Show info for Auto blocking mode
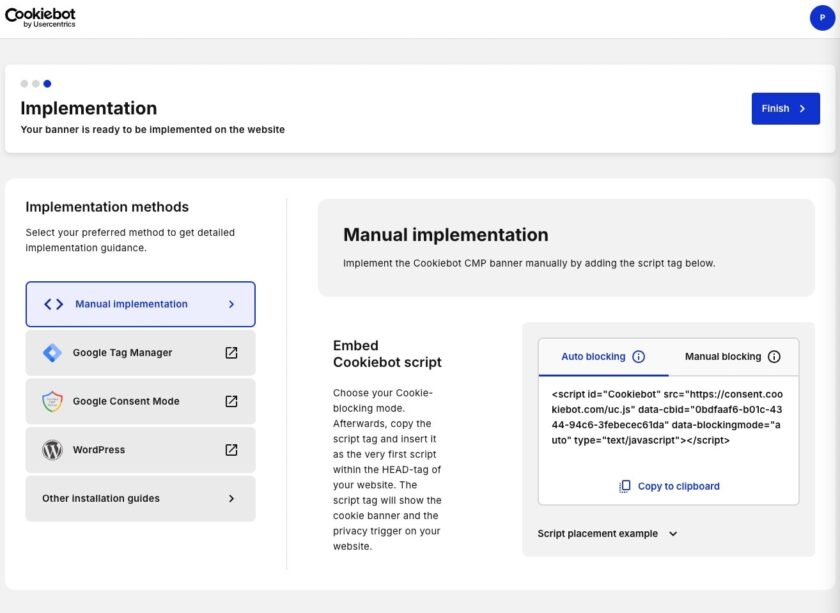Screen dimensions: 840x613 (638, 357)
